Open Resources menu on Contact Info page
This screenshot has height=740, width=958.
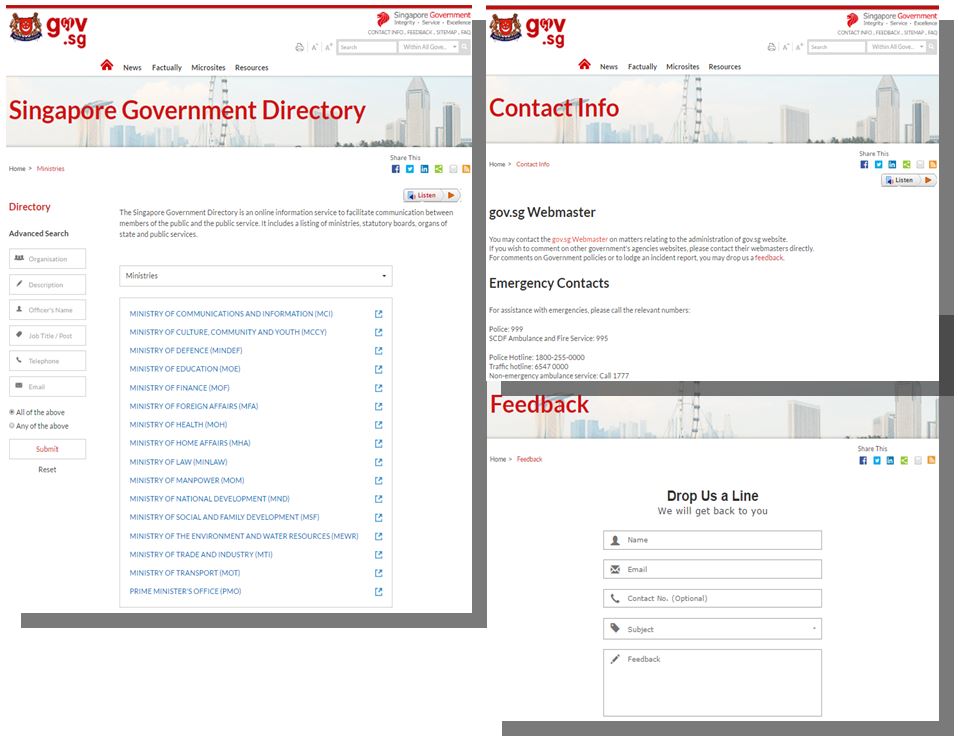[x=725, y=67]
